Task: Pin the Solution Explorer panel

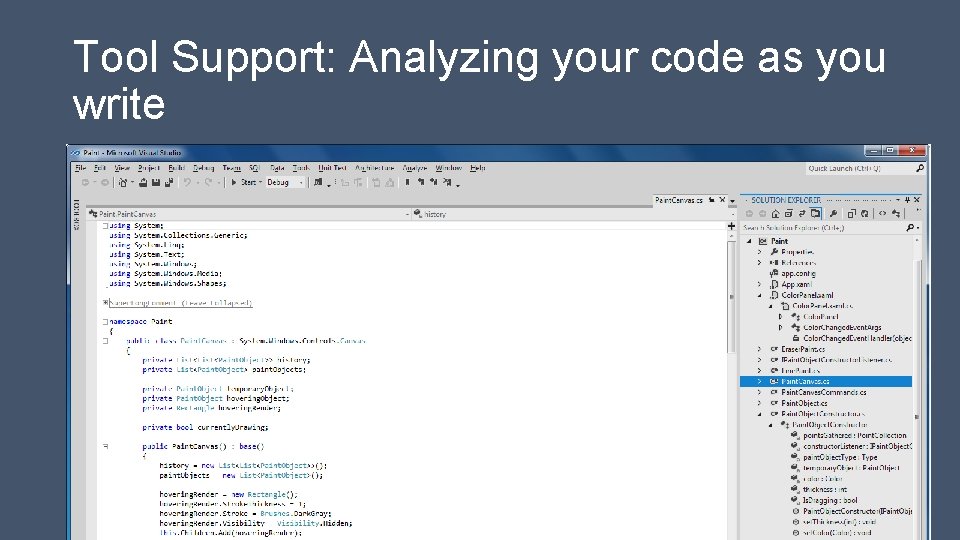Action: tap(907, 200)
